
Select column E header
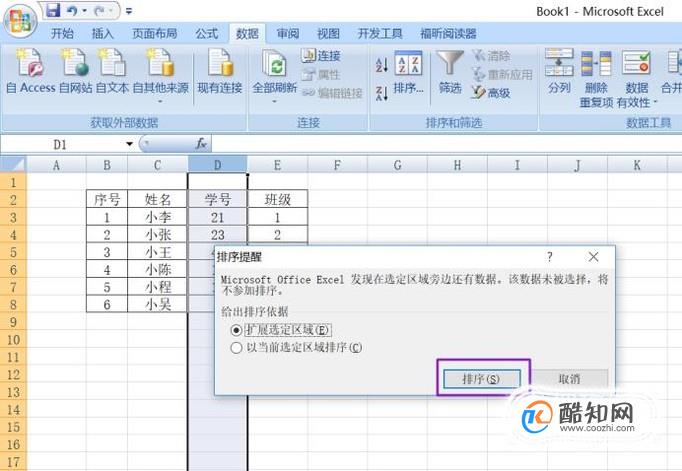(277, 165)
